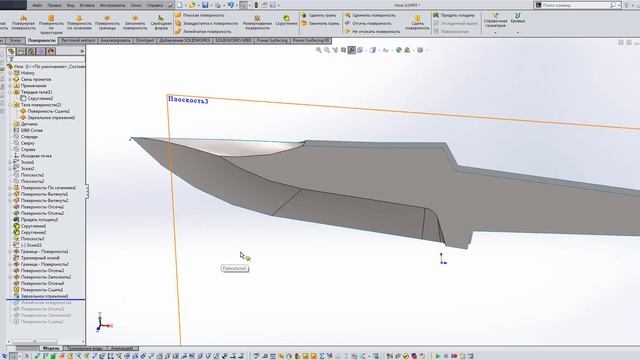640x360 pixels.
Task: Open the FeatureManager design tree tab icon
Action: coord(11,51)
